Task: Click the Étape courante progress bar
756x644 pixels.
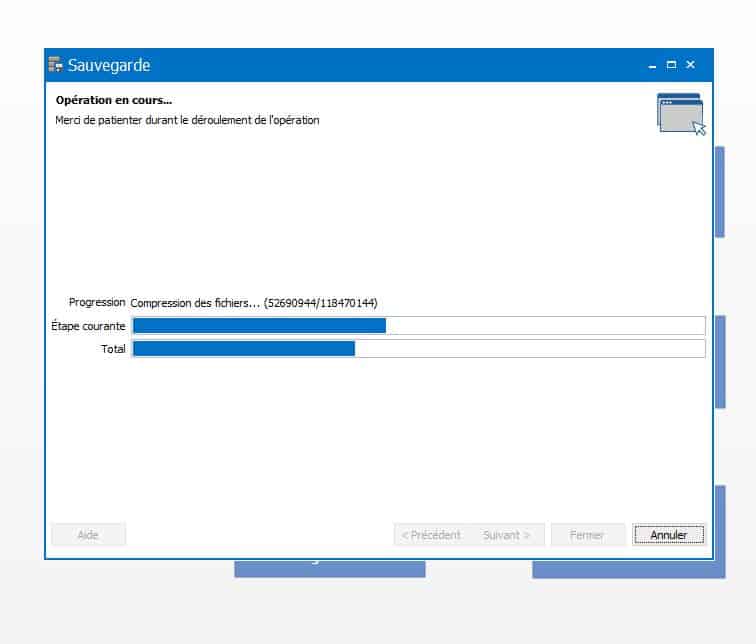Action: pyautogui.click(x=418, y=325)
